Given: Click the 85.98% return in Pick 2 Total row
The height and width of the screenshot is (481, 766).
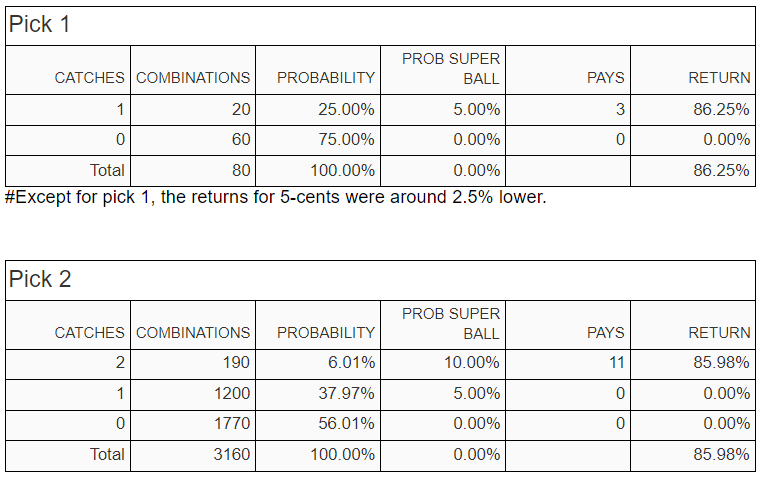Looking at the screenshot, I should (x=693, y=456).
